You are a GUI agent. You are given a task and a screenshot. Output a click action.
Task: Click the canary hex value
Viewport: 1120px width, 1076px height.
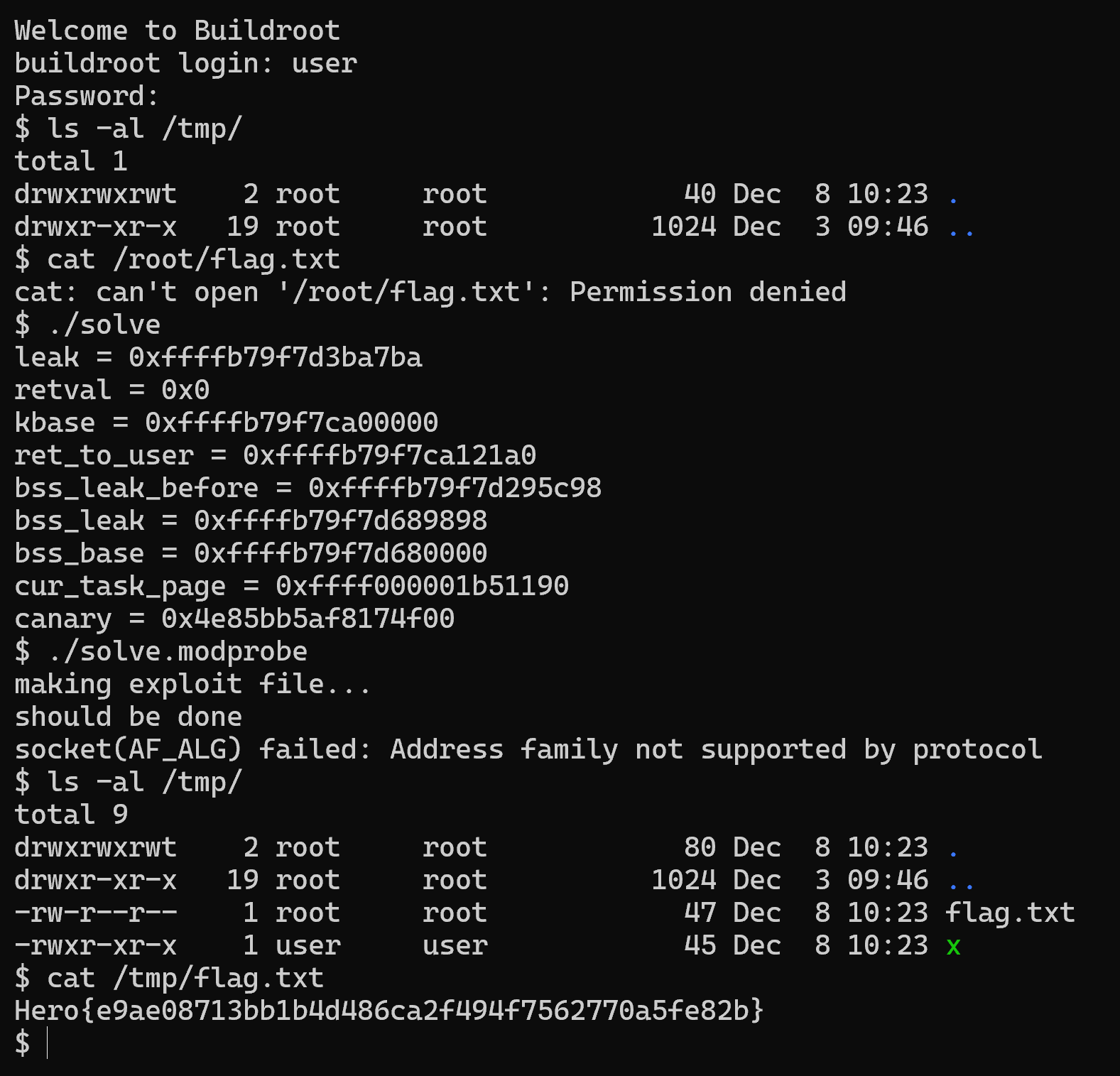308,619
